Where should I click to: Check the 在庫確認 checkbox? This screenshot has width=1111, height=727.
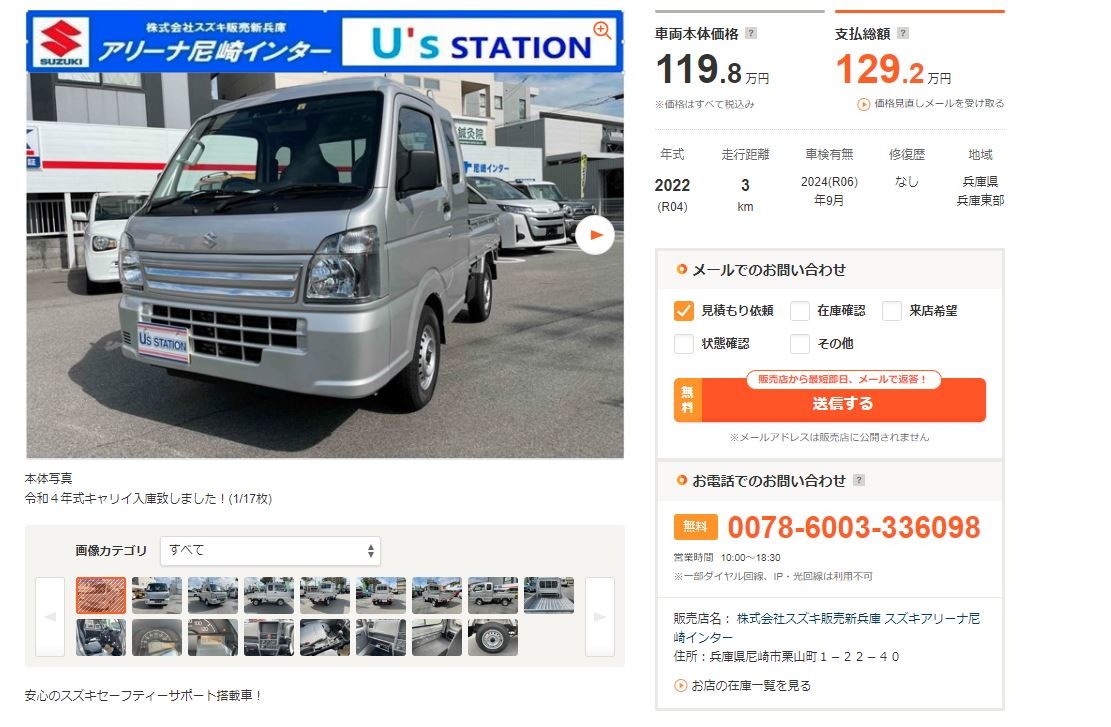[800, 310]
